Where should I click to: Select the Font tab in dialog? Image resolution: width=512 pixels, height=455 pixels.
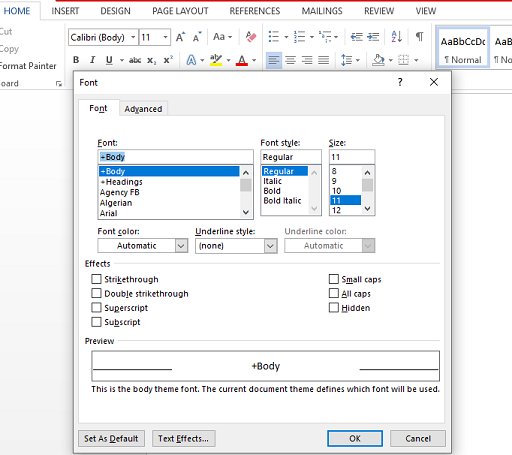98,108
